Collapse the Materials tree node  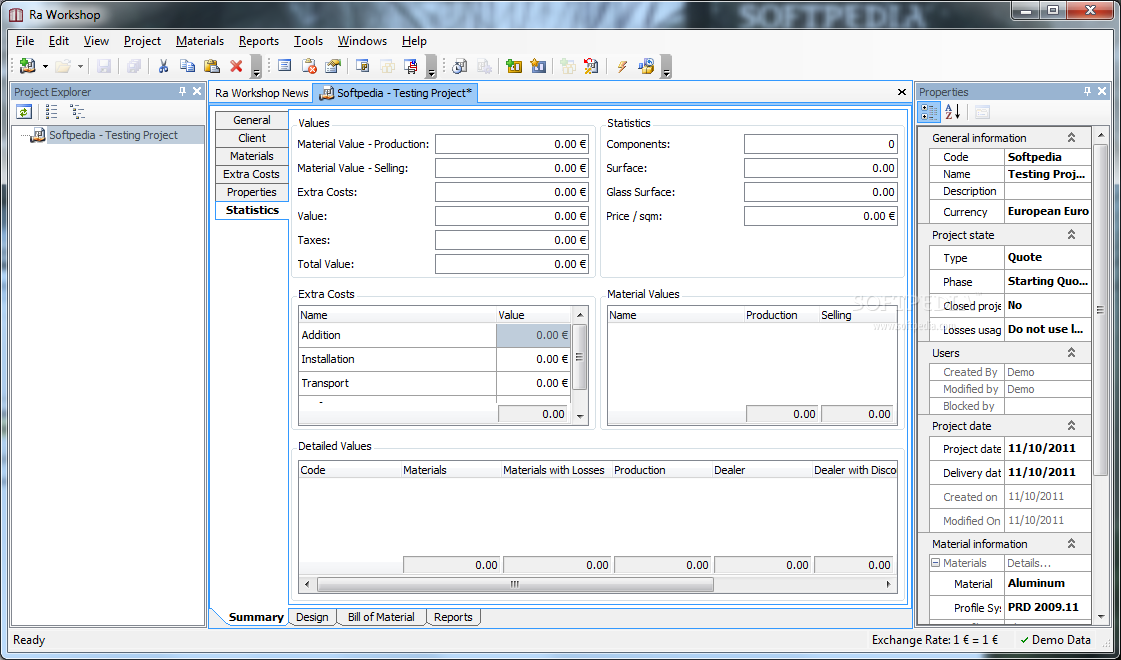click(935, 563)
